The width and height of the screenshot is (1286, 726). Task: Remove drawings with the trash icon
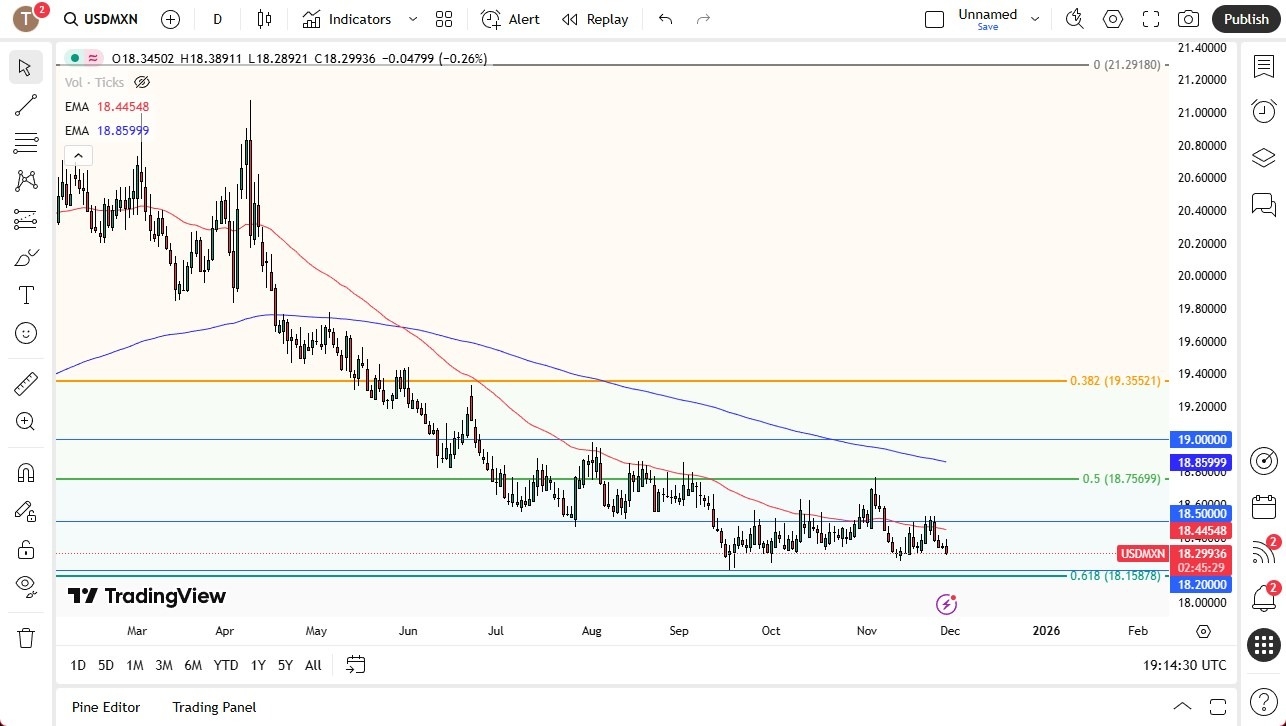26,637
